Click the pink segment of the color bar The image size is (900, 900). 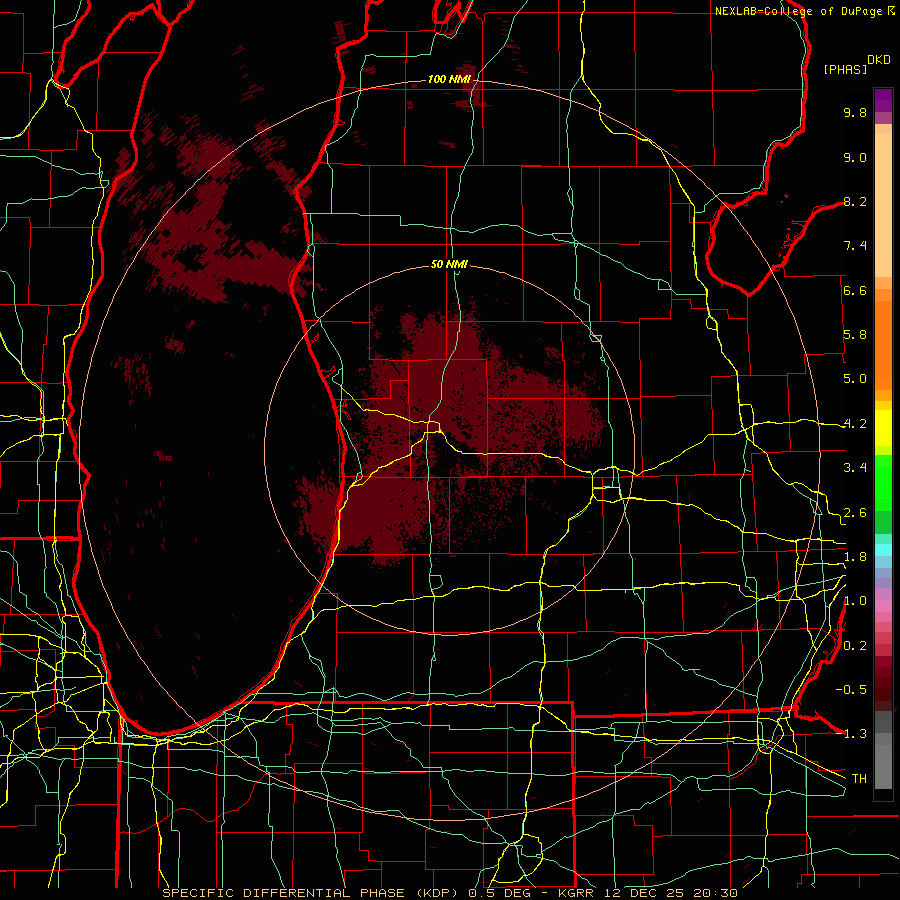(883, 606)
